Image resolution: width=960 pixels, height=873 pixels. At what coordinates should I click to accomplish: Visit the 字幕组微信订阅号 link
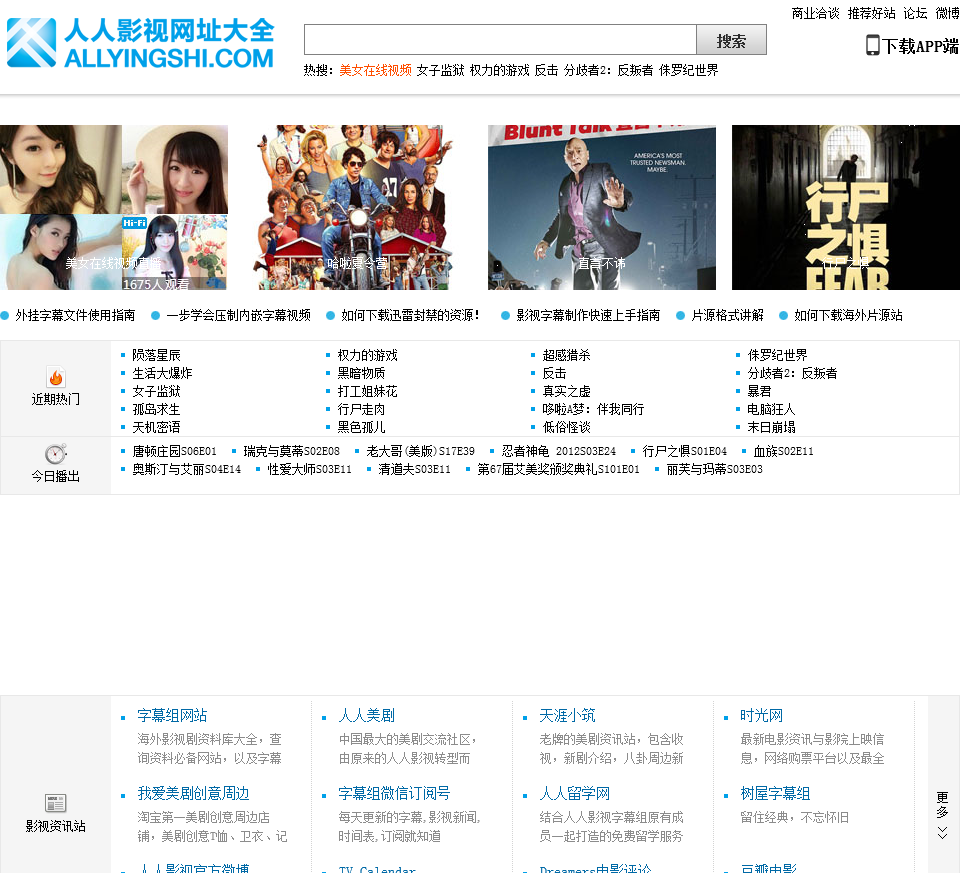click(x=394, y=794)
